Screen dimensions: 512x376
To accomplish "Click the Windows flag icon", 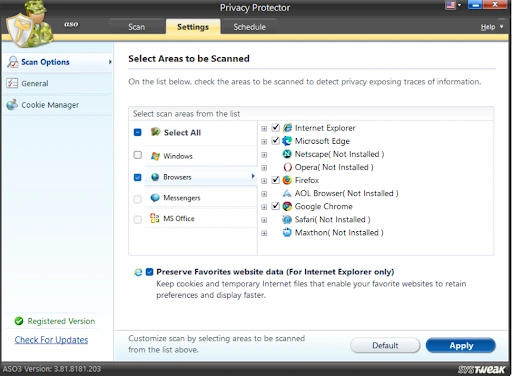I will point(155,156).
